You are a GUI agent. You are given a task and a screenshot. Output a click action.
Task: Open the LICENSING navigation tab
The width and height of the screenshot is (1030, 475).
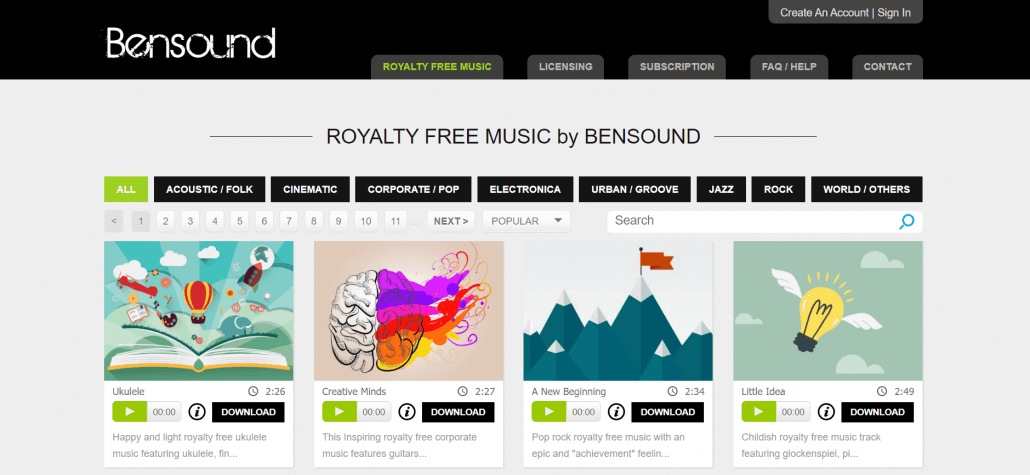[x=566, y=67]
